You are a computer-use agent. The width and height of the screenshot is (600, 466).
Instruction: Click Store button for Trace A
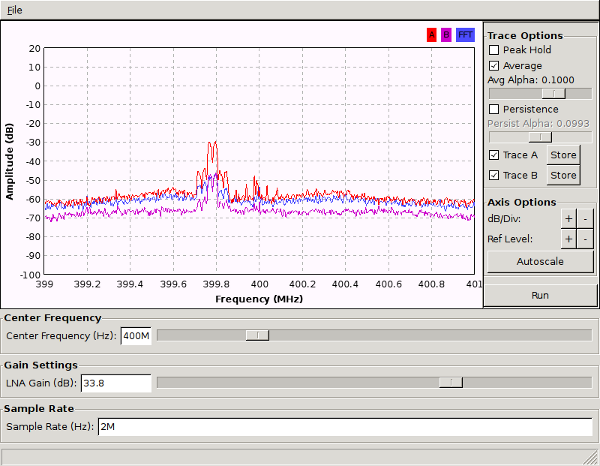(563, 155)
